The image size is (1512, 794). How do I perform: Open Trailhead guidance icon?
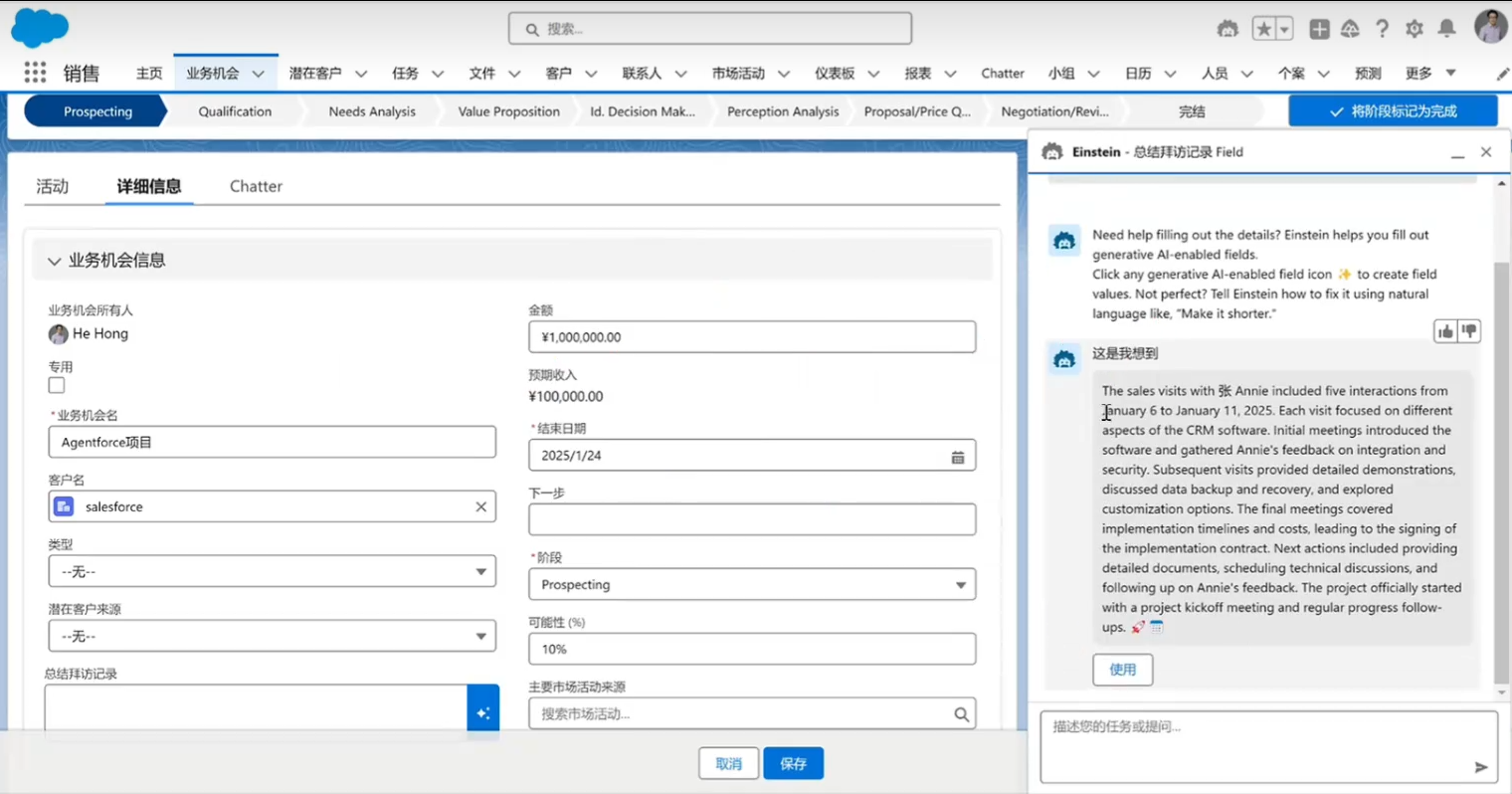[x=1350, y=29]
